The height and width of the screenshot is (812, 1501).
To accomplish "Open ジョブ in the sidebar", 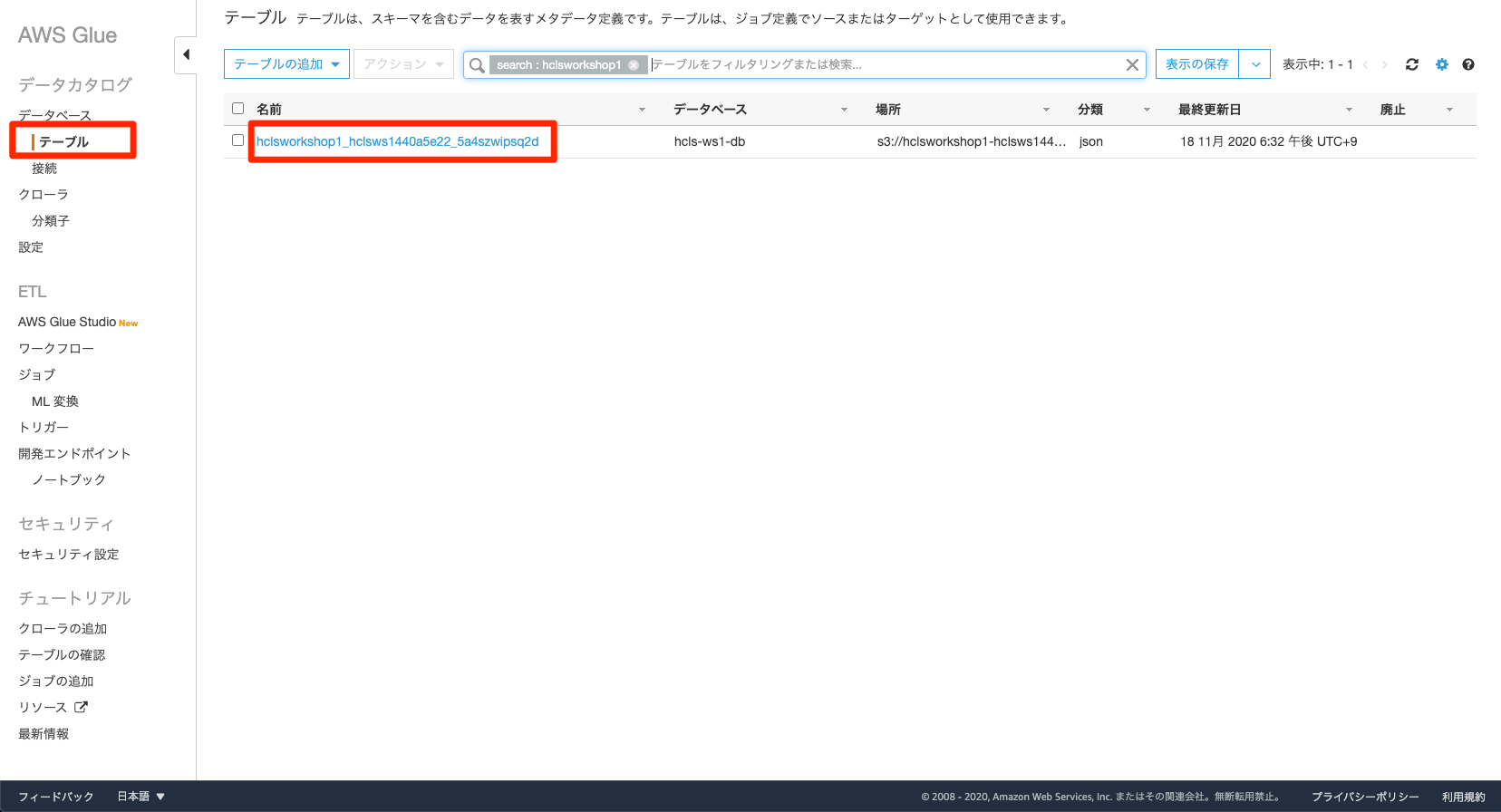I will tap(37, 374).
